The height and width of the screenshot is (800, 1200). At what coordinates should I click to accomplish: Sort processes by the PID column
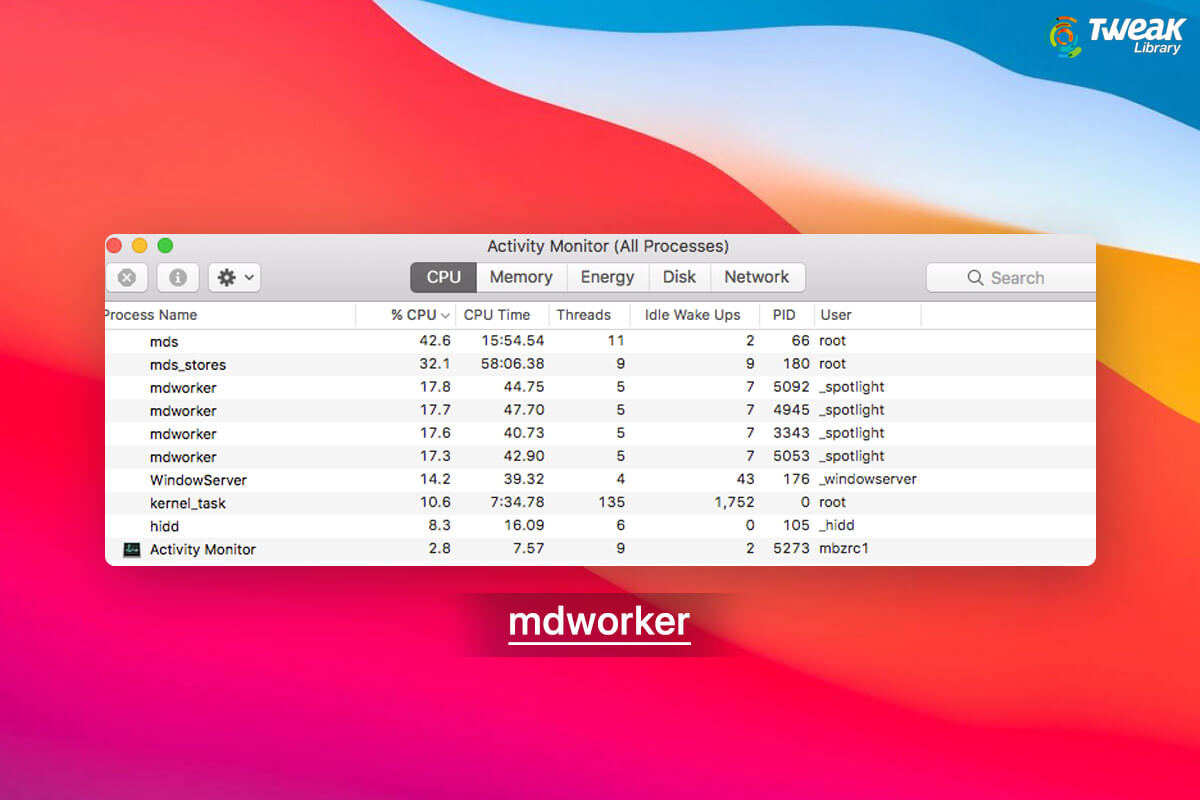click(785, 314)
